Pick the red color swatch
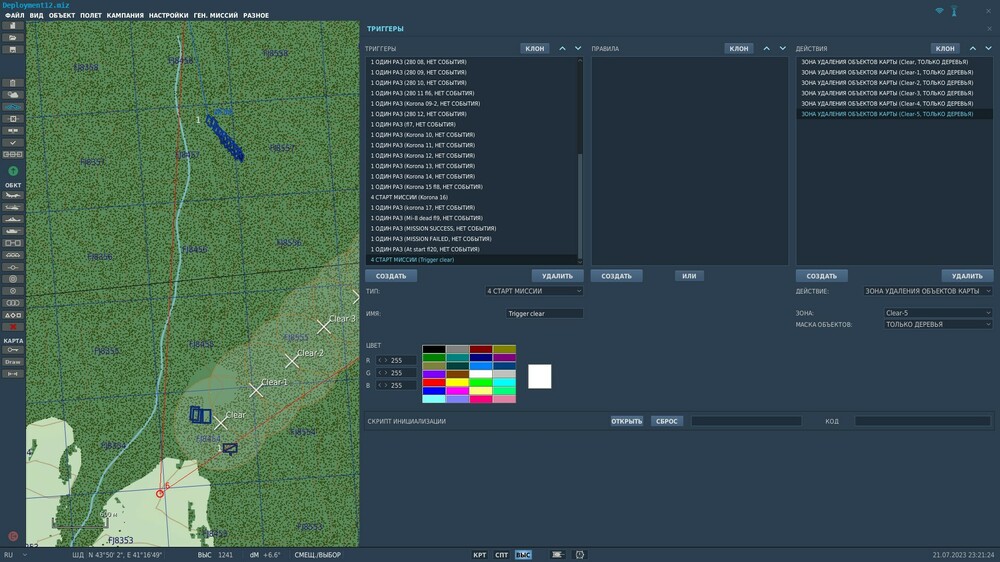 coord(434,383)
